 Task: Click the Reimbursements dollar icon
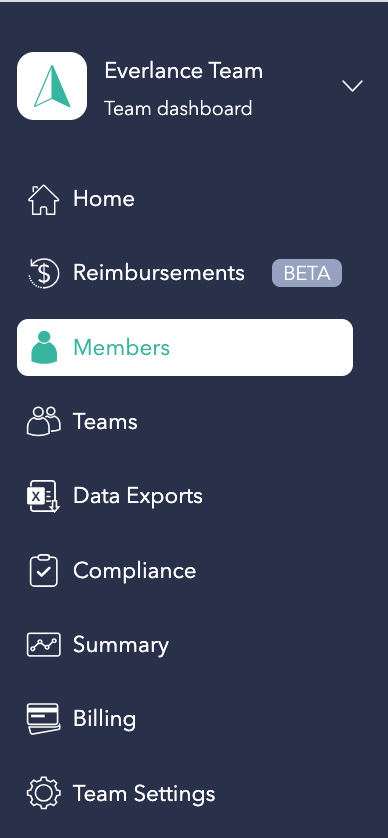pos(43,273)
